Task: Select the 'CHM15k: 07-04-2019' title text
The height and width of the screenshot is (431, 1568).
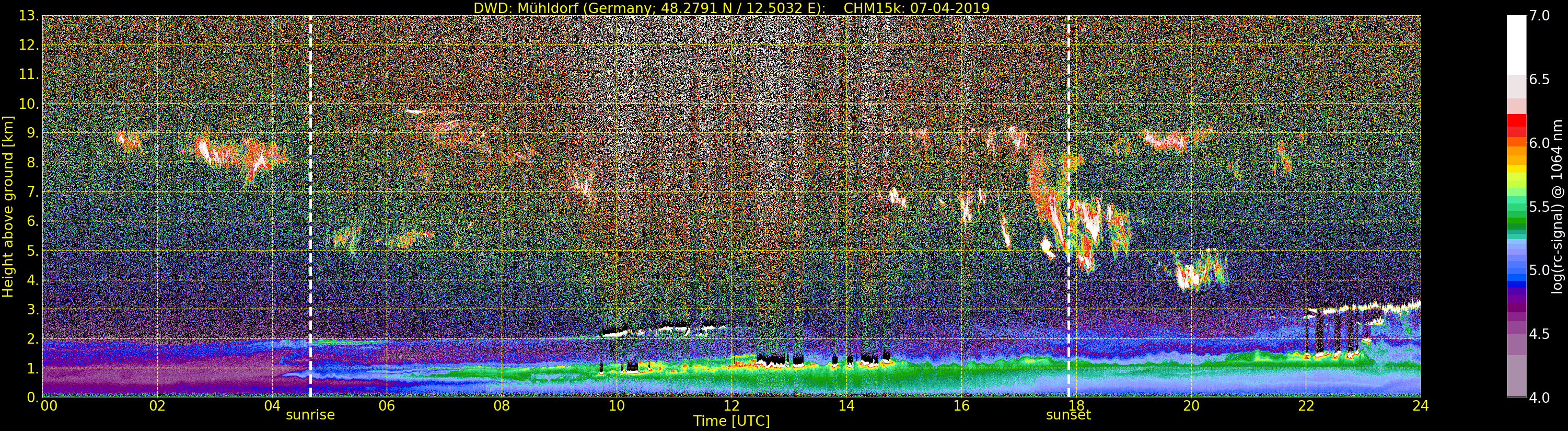Action: click(x=916, y=8)
